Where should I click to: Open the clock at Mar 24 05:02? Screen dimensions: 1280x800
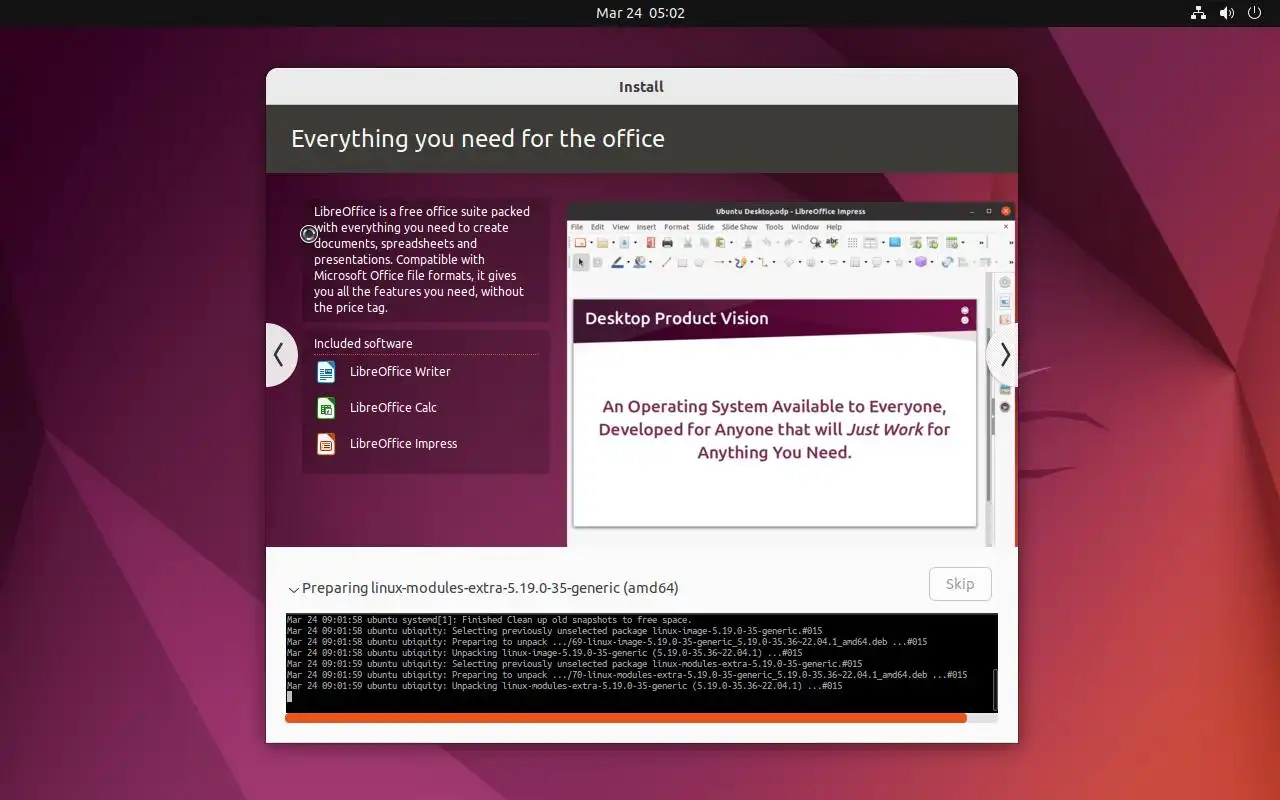pyautogui.click(x=640, y=13)
